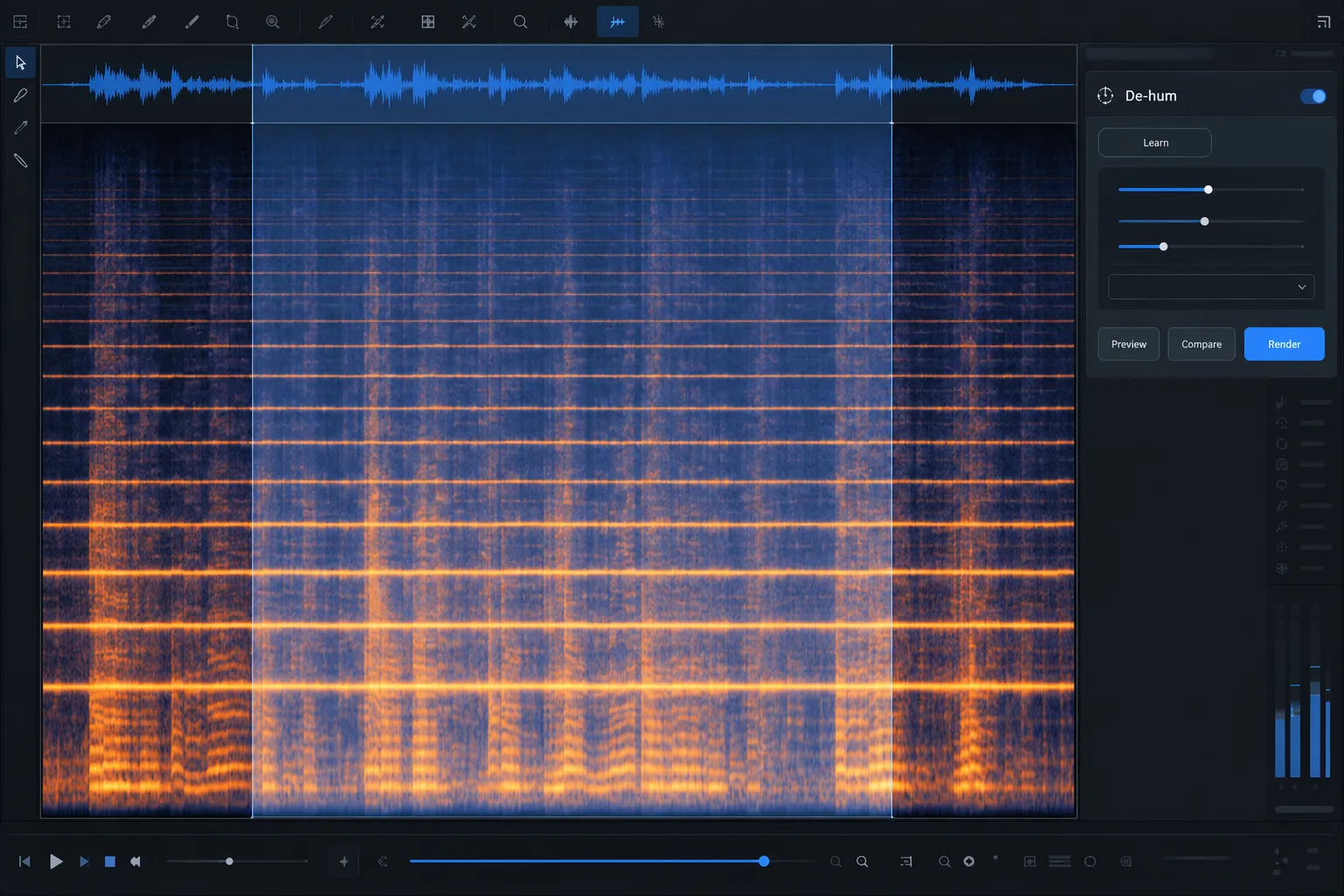Viewport: 1344px width, 896px height.
Task: Select the four-square grid tool
Action: (x=428, y=22)
